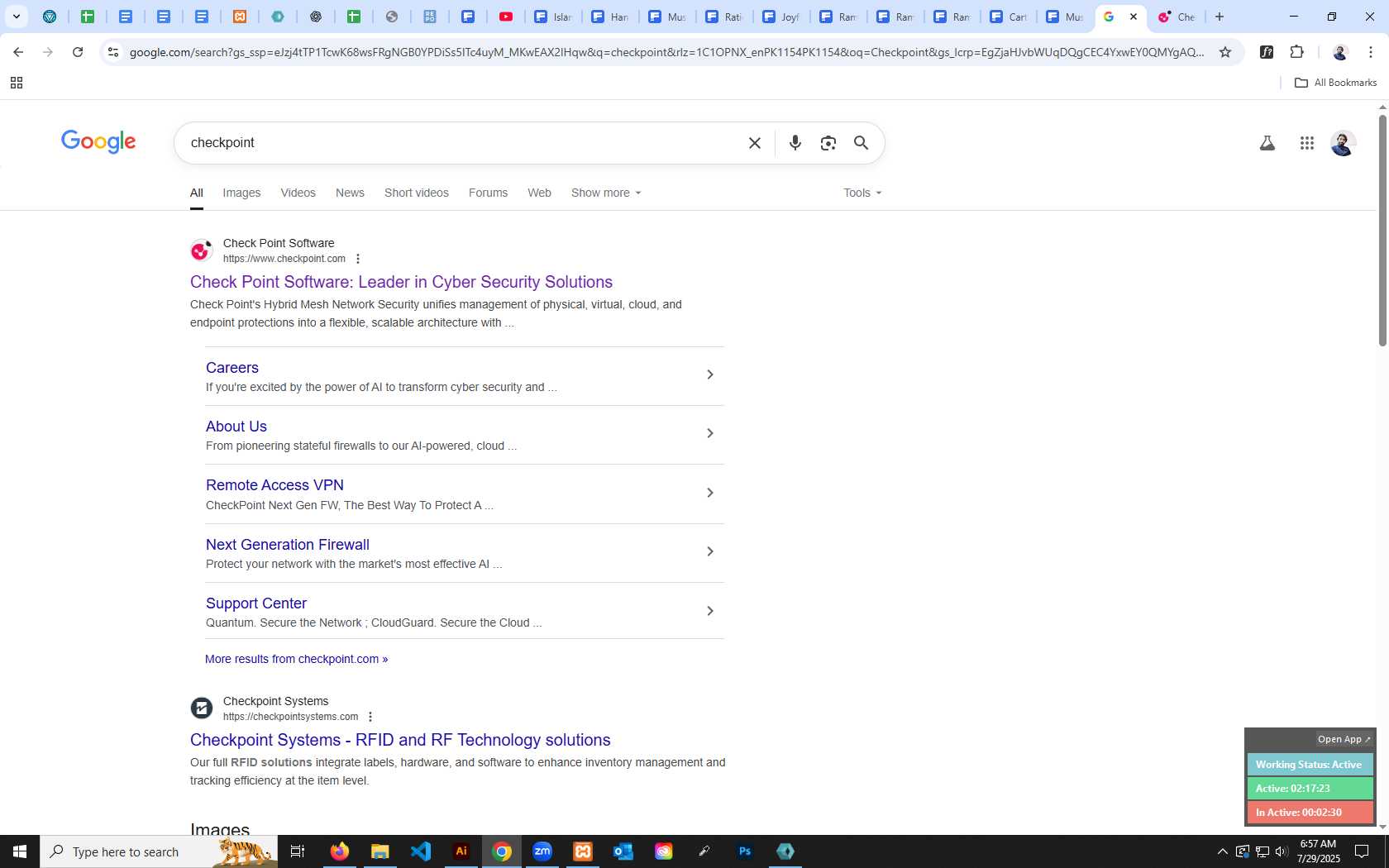Open Chrome three-dot menu
Image resolution: width=1389 pixels, height=868 pixels.
(x=1370, y=52)
